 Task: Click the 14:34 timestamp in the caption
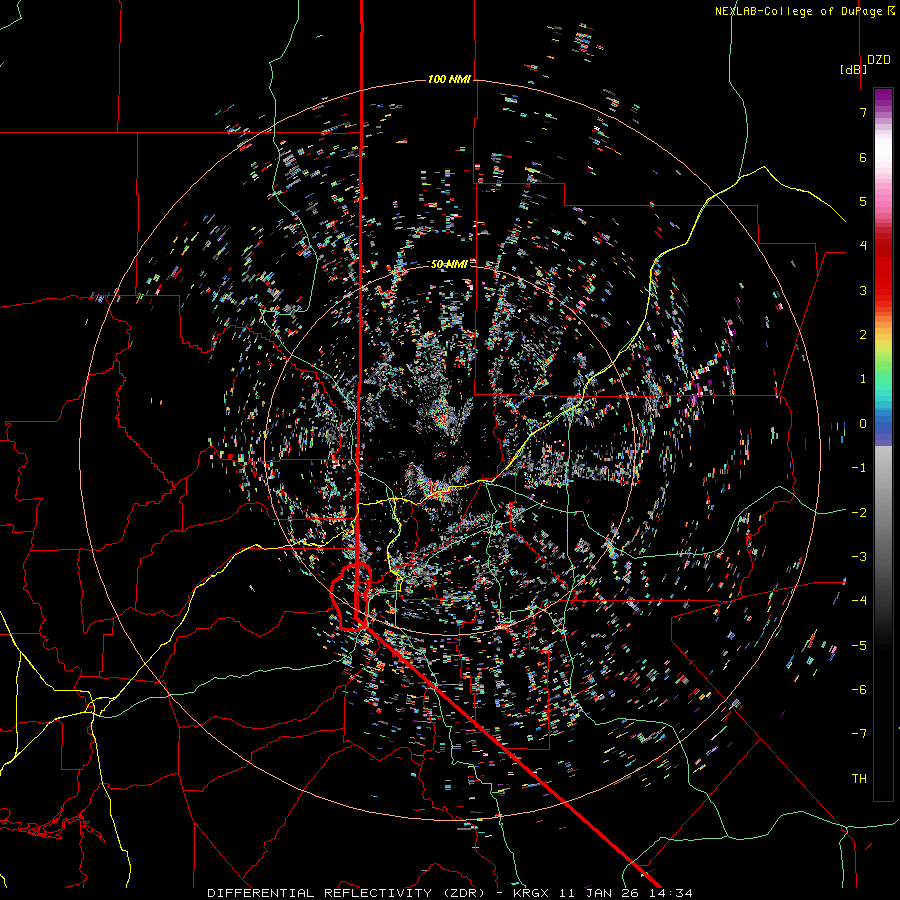[x=671, y=893]
